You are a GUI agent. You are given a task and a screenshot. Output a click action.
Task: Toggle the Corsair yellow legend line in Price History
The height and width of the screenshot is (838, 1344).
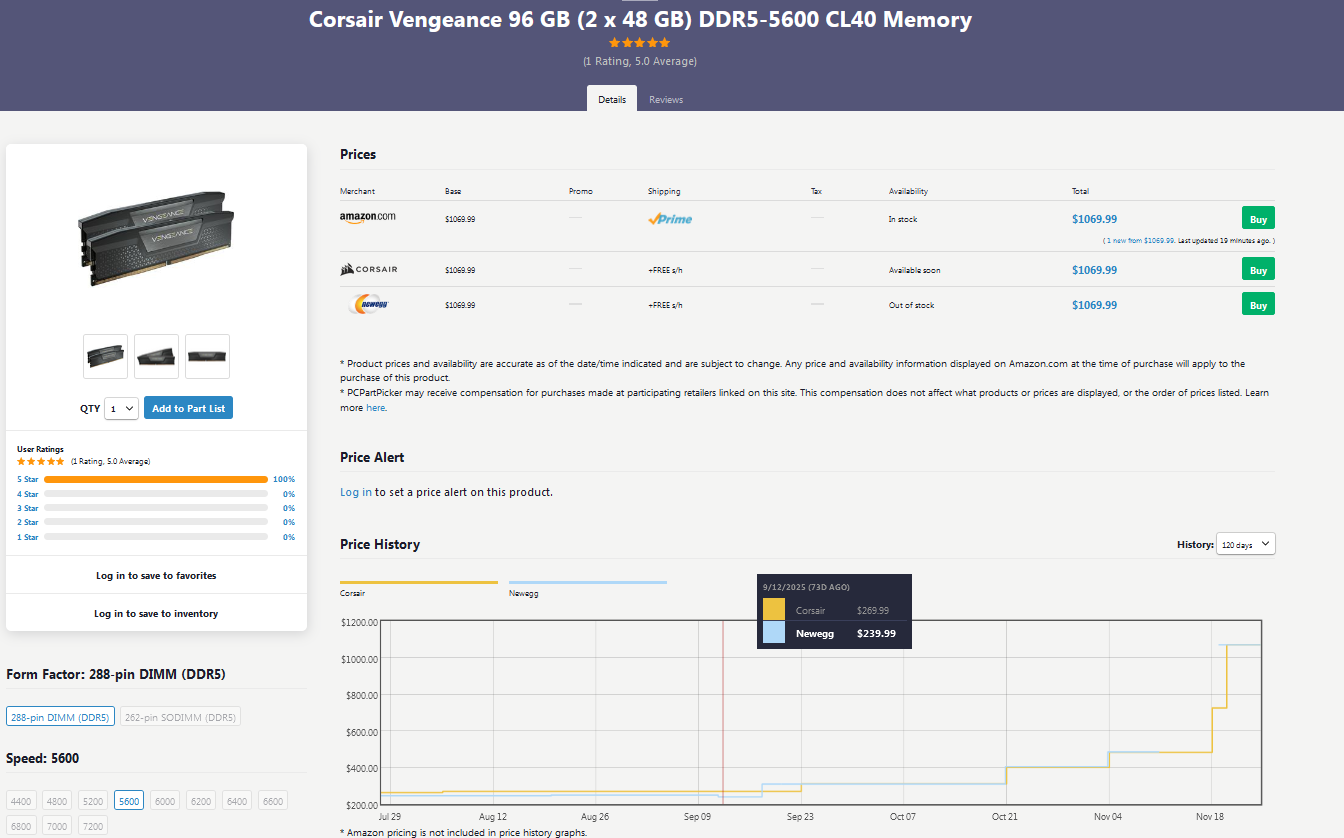[x=418, y=582]
